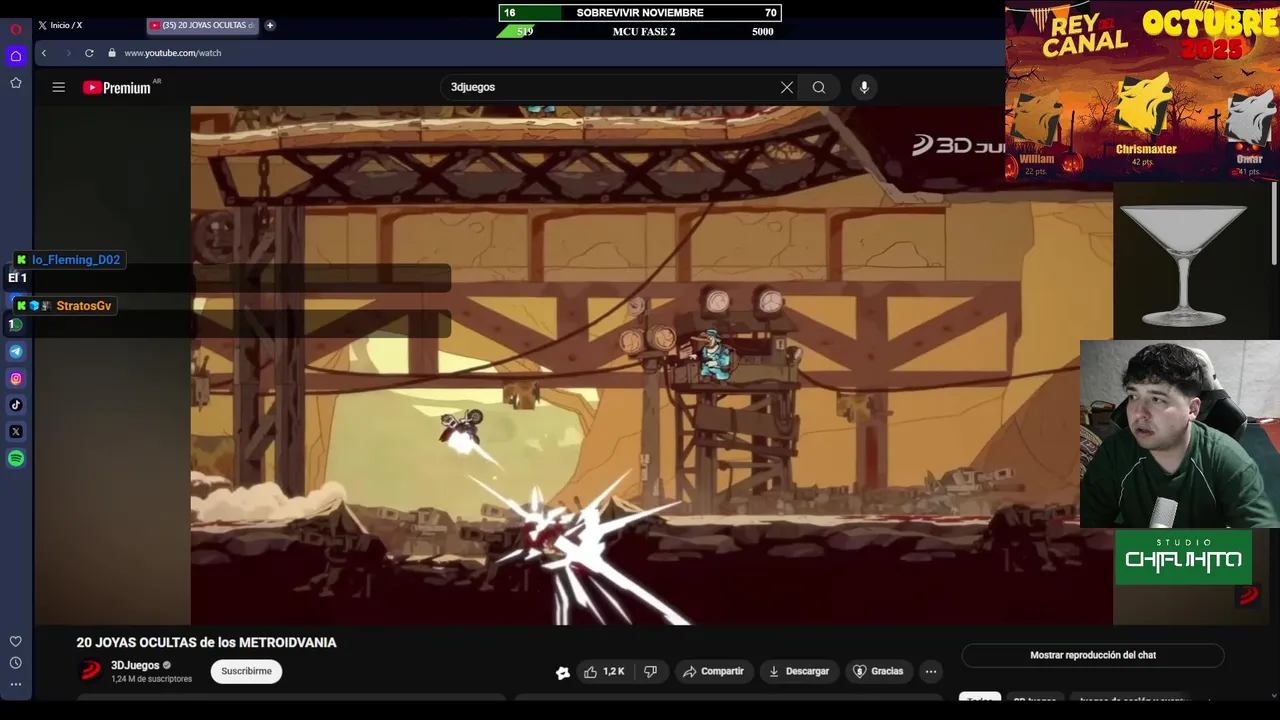Viewport: 1280px width, 720px height.
Task: Reload the page
Action: tap(89, 53)
